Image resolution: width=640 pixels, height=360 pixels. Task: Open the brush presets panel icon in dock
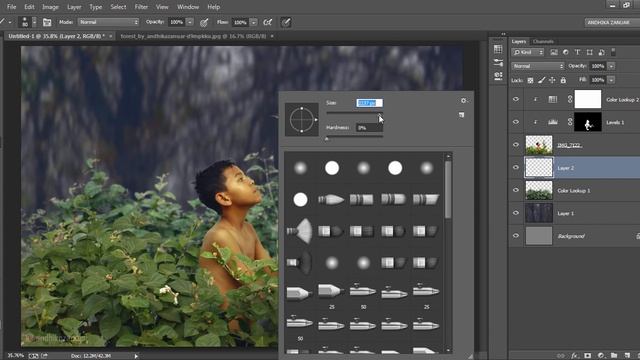click(x=498, y=62)
